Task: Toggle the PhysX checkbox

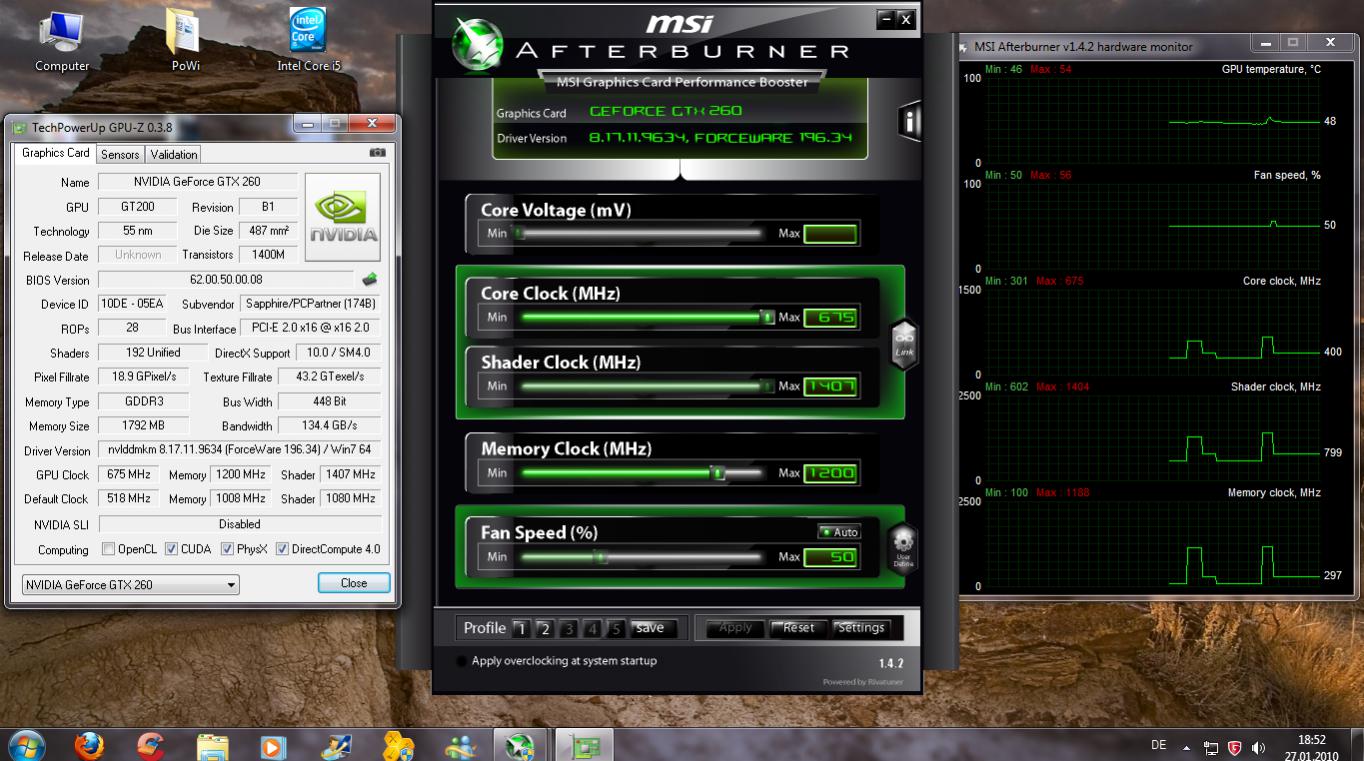Action: 227,549
